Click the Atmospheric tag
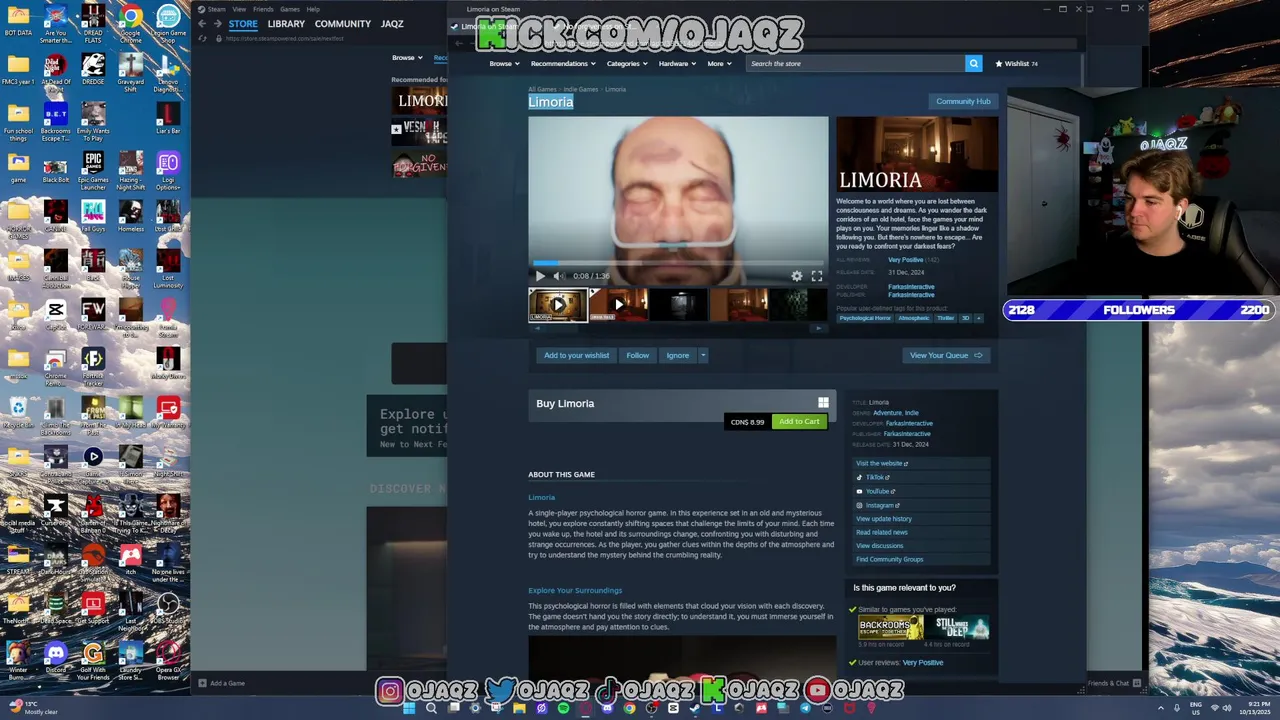 pos(913,318)
